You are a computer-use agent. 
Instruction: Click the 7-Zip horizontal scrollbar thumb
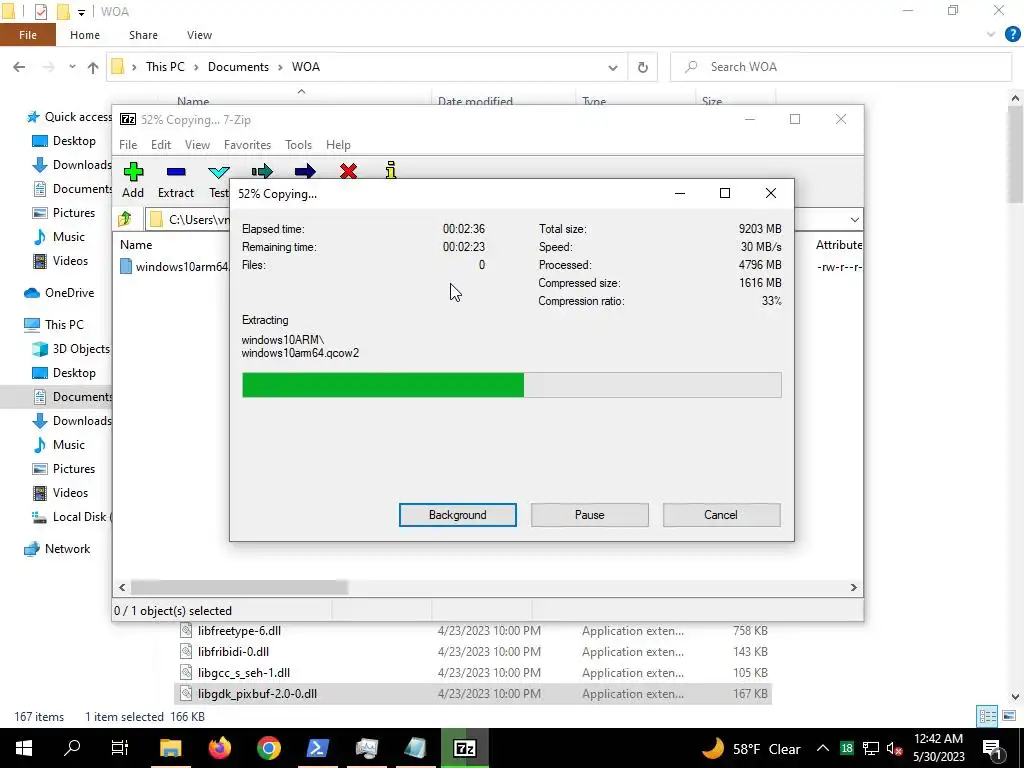(x=239, y=587)
